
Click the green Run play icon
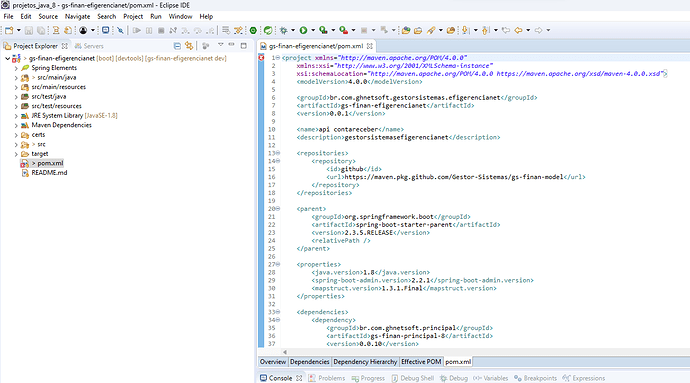pos(303,30)
